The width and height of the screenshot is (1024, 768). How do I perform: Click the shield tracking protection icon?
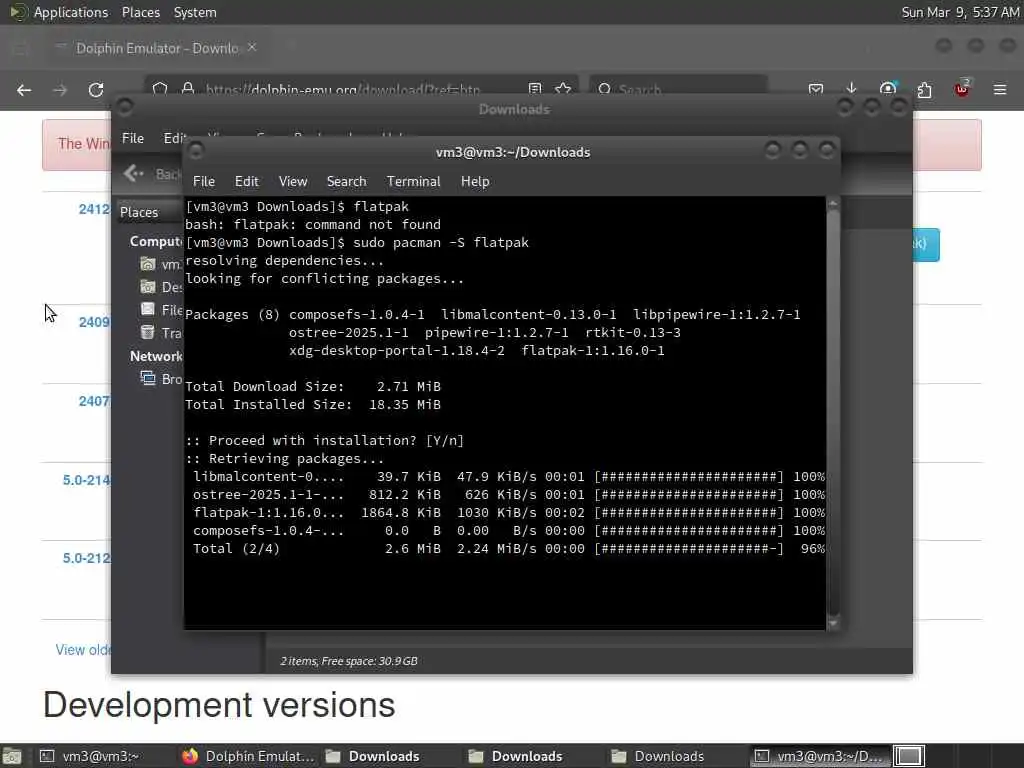coord(160,89)
